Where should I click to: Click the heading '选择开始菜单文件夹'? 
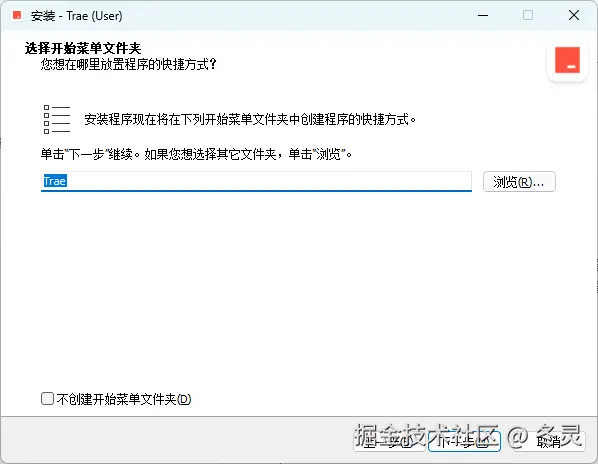[83, 48]
